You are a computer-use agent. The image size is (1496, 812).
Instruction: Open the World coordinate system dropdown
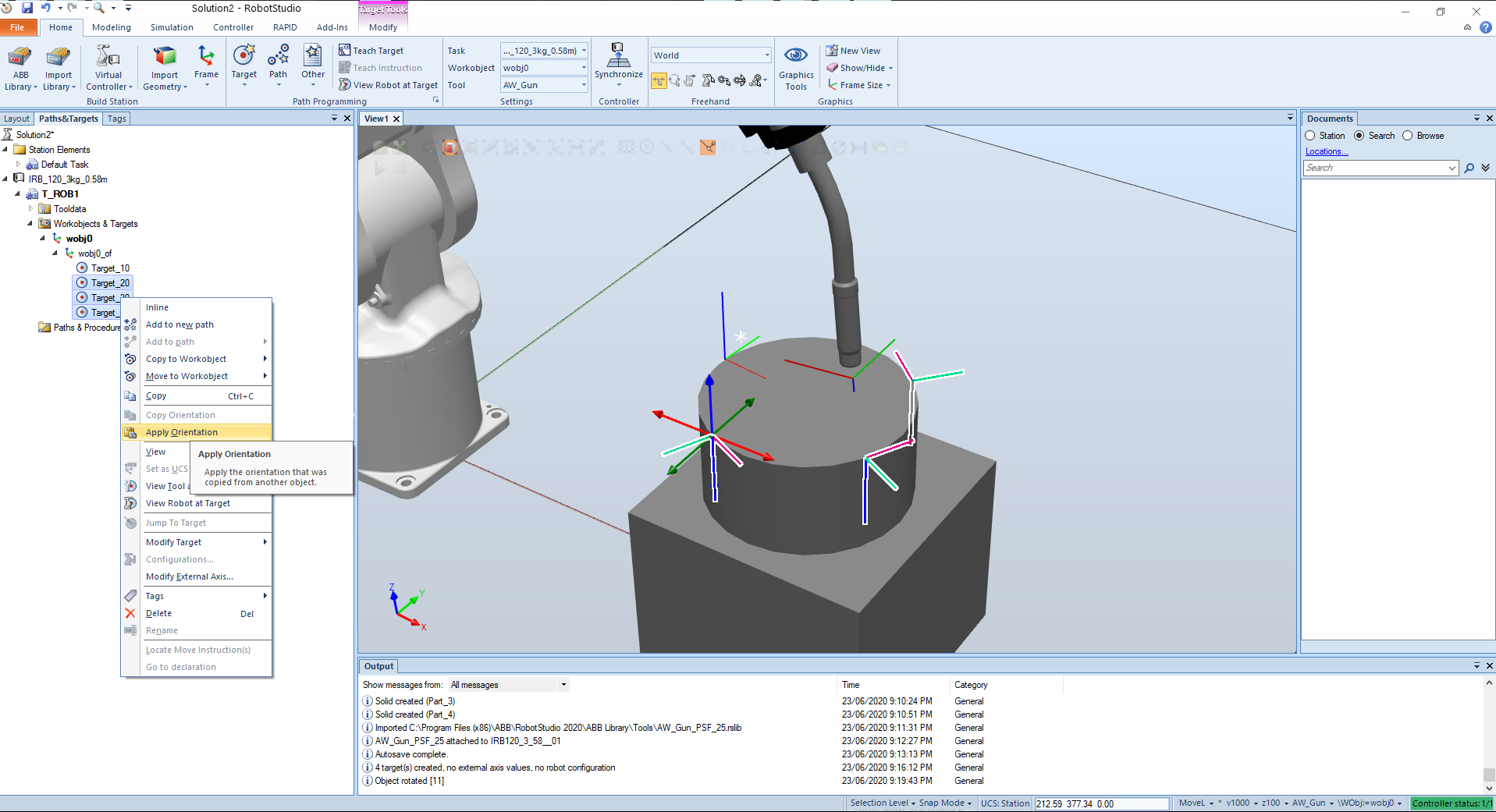click(x=766, y=55)
